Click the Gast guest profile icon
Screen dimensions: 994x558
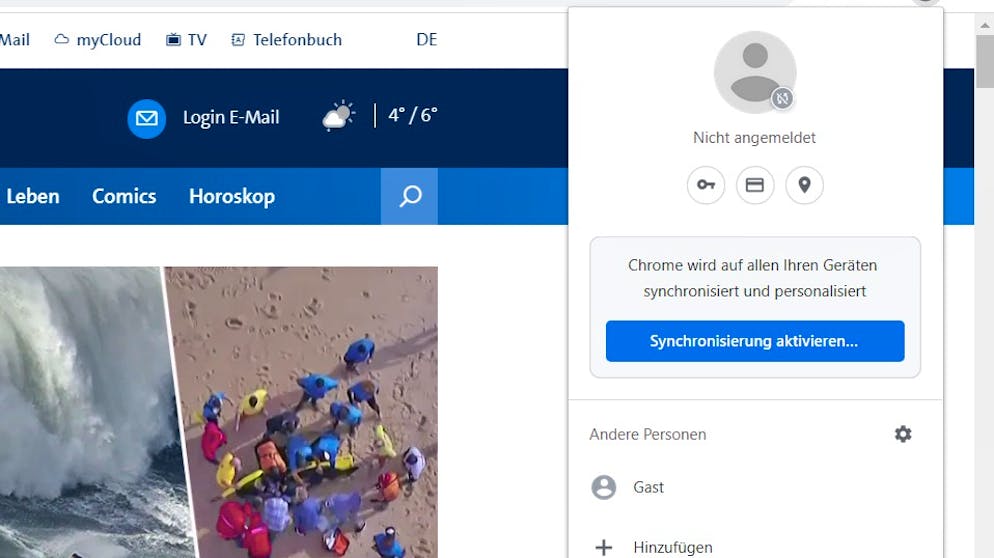(604, 487)
